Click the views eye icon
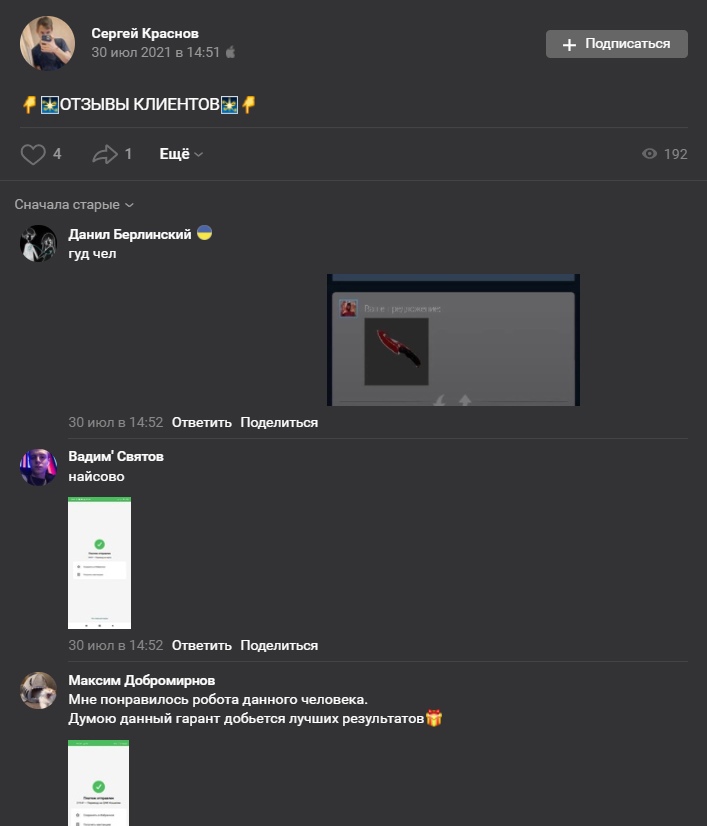 (649, 153)
